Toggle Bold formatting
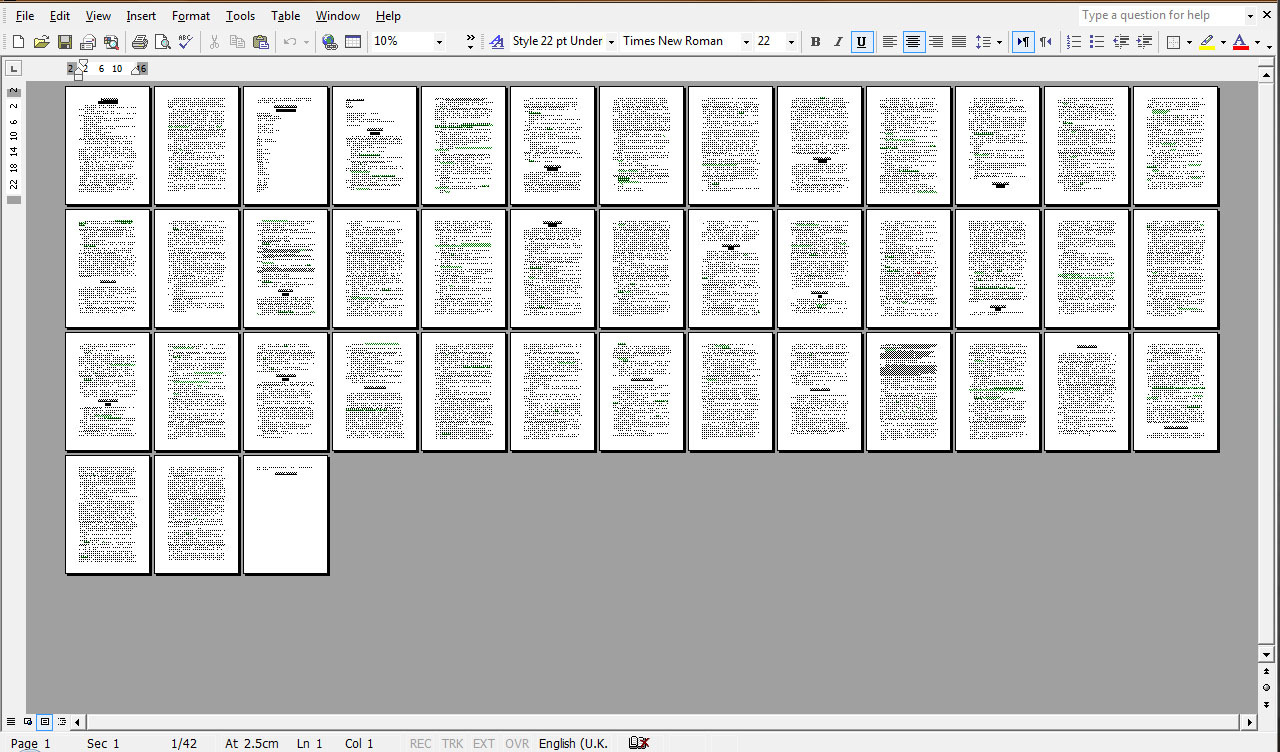 [815, 42]
